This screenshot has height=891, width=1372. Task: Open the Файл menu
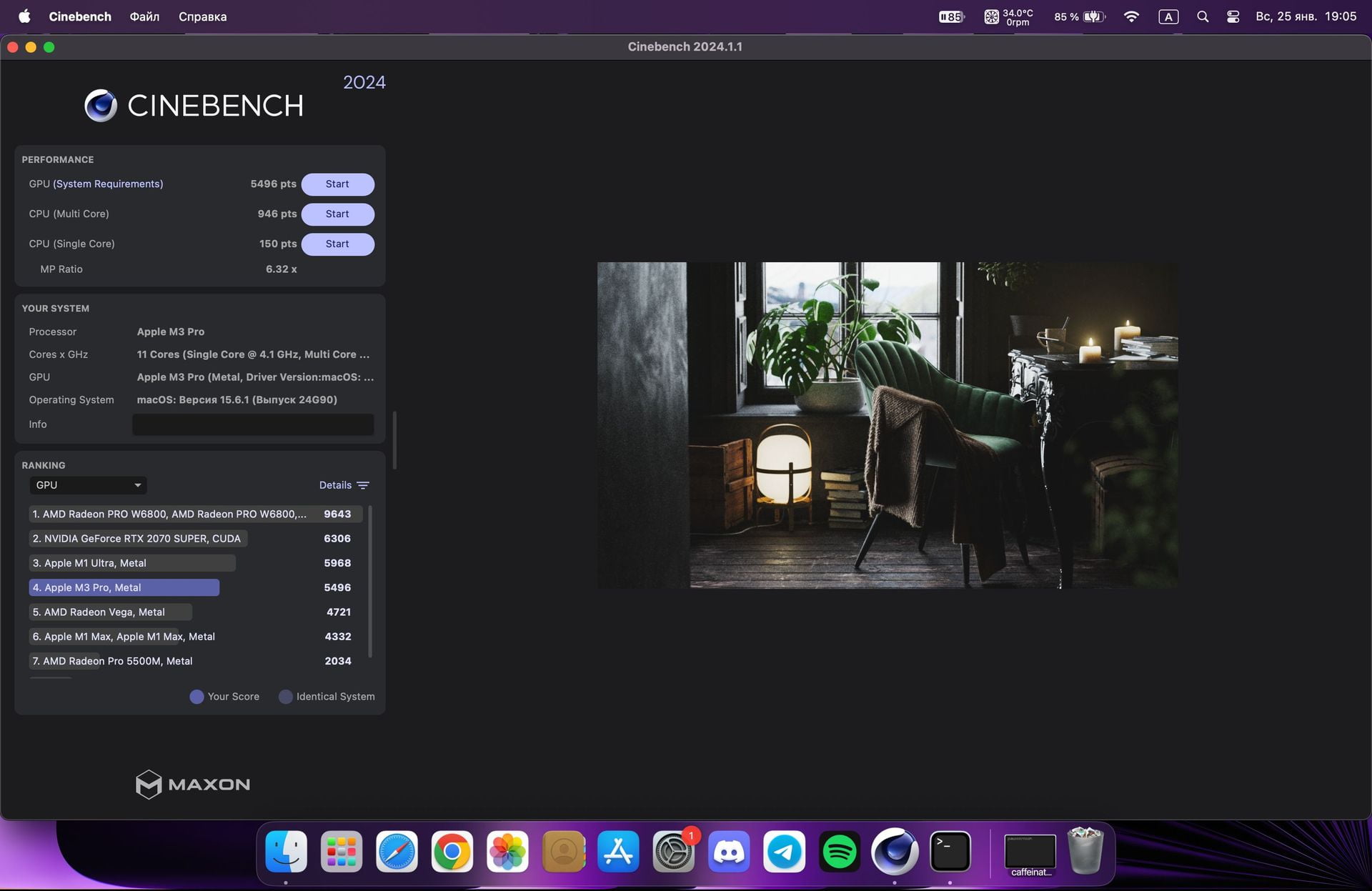click(144, 16)
